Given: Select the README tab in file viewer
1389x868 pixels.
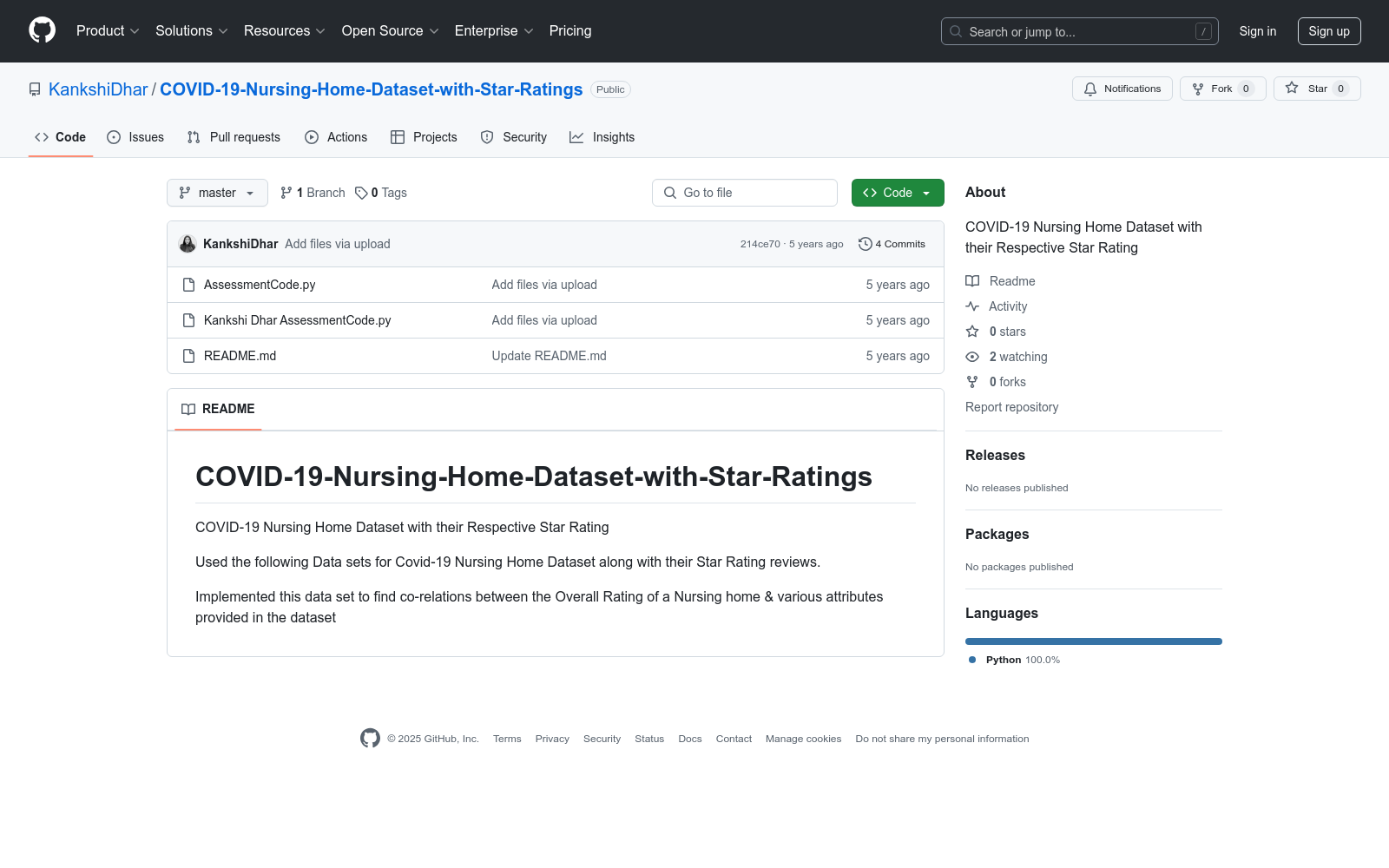Looking at the screenshot, I should point(218,409).
